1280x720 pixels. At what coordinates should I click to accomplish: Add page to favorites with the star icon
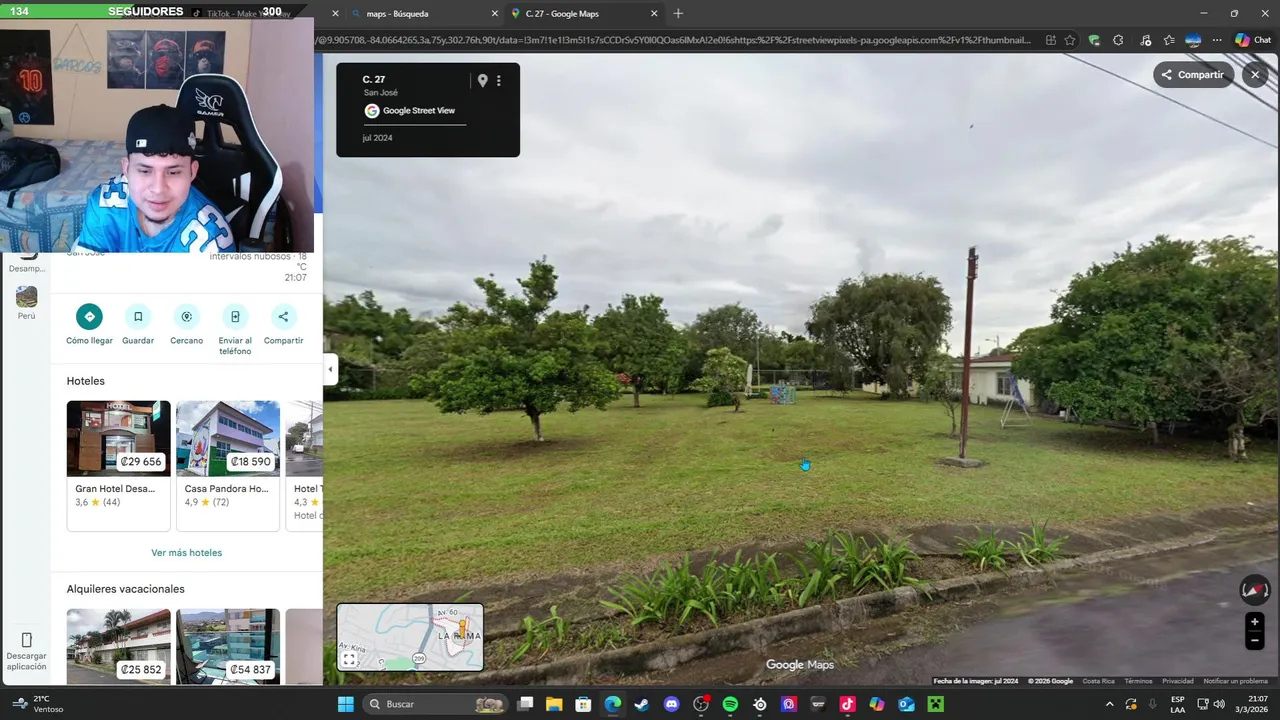pyautogui.click(x=1070, y=40)
